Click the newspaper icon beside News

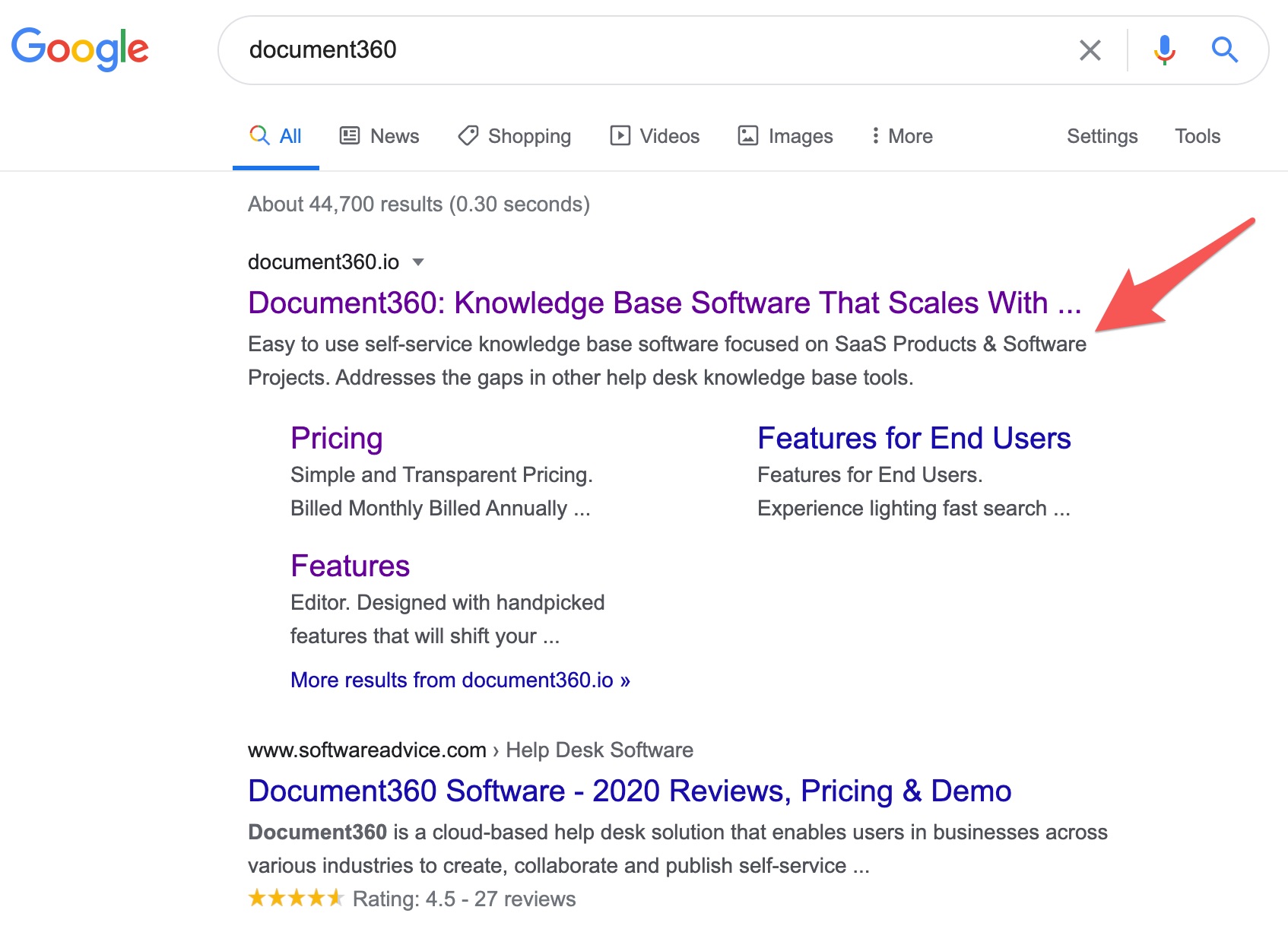(x=348, y=135)
